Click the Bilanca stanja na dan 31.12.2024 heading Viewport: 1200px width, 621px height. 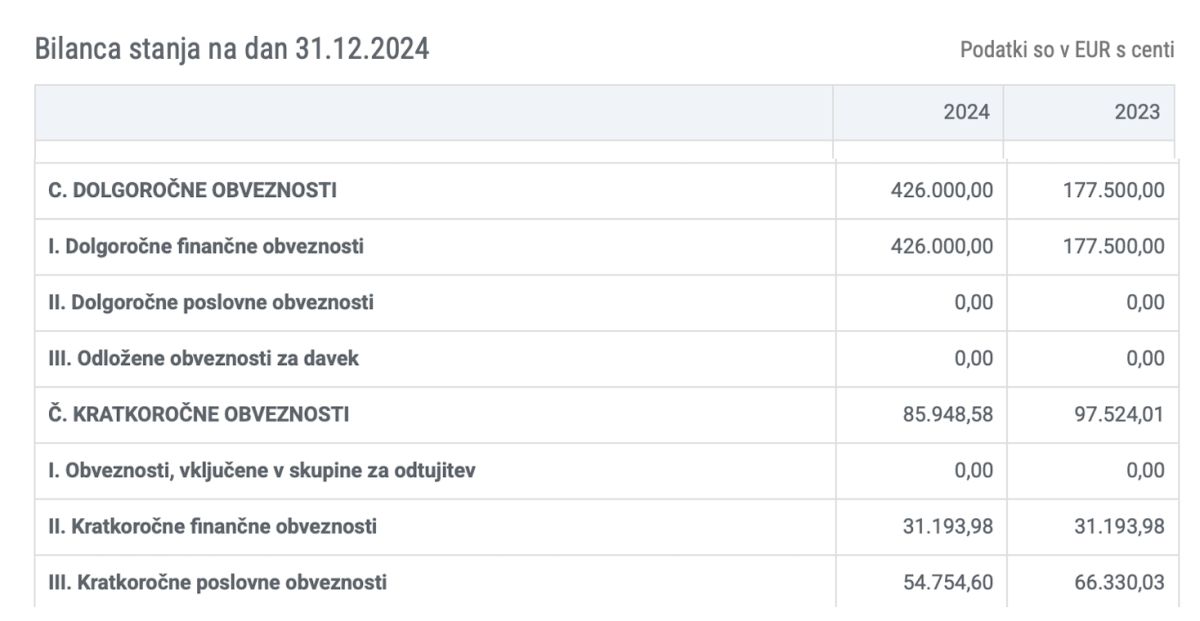click(x=232, y=49)
